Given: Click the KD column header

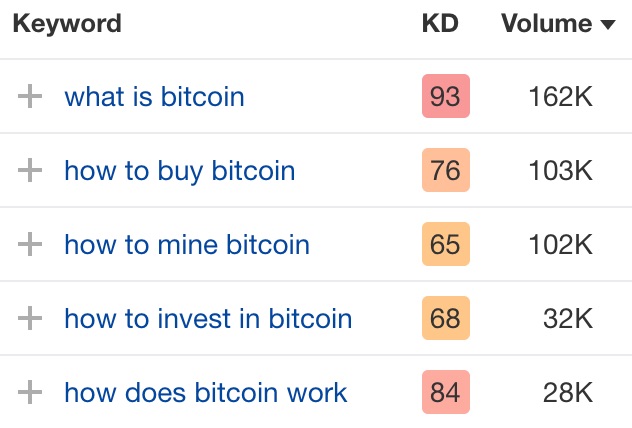Looking at the screenshot, I should point(440,24).
